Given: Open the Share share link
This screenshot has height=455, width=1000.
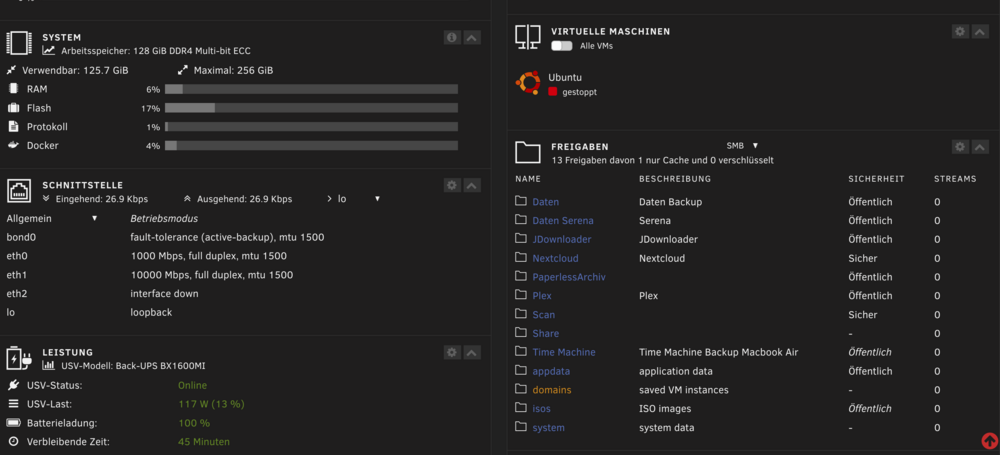Looking at the screenshot, I should coord(545,334).
